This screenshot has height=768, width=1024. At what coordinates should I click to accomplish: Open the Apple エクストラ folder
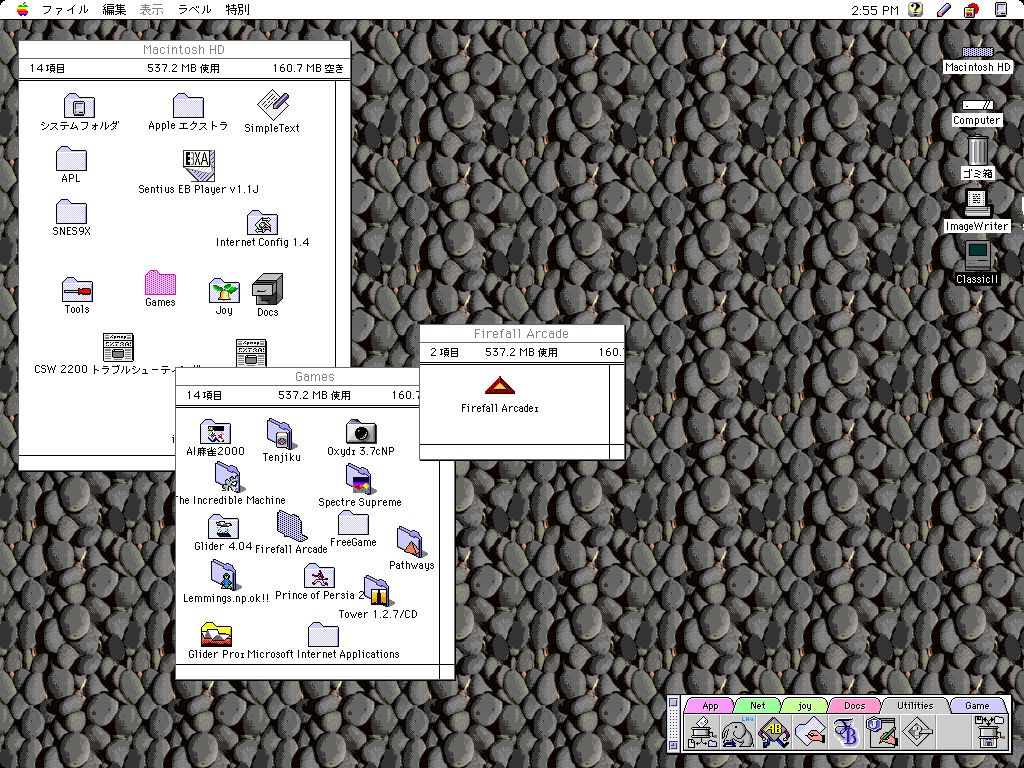[x=188, y=106]
